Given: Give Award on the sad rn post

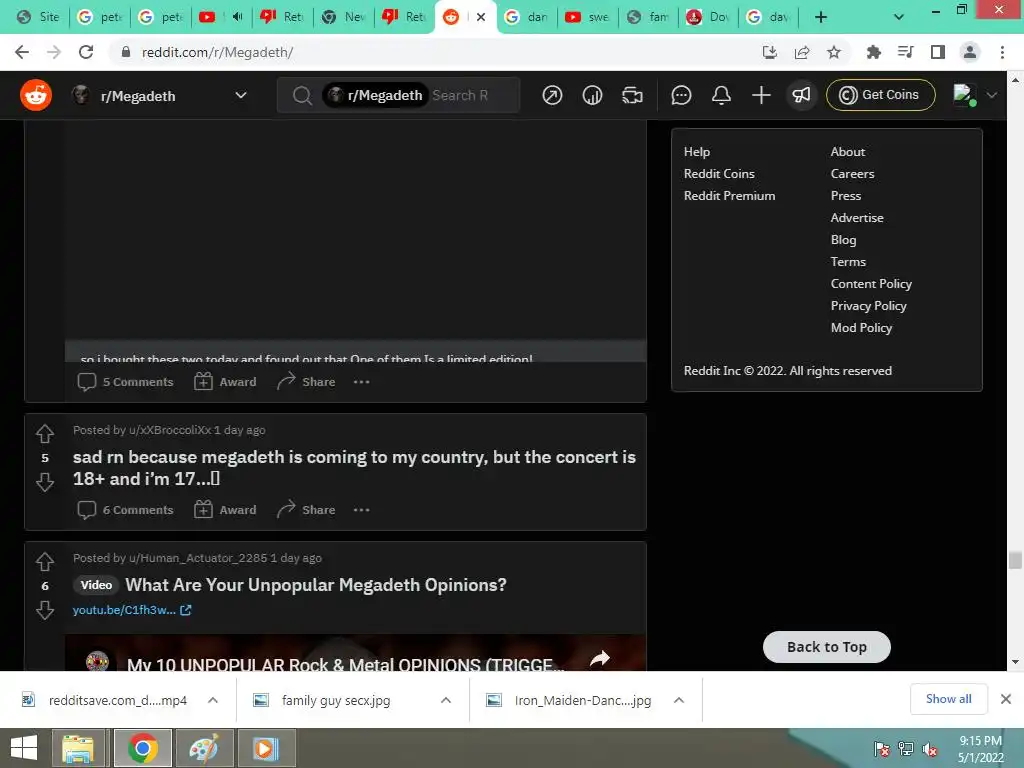Looking at the screenshot, I should pyautogui.click(x=225, y=509).
